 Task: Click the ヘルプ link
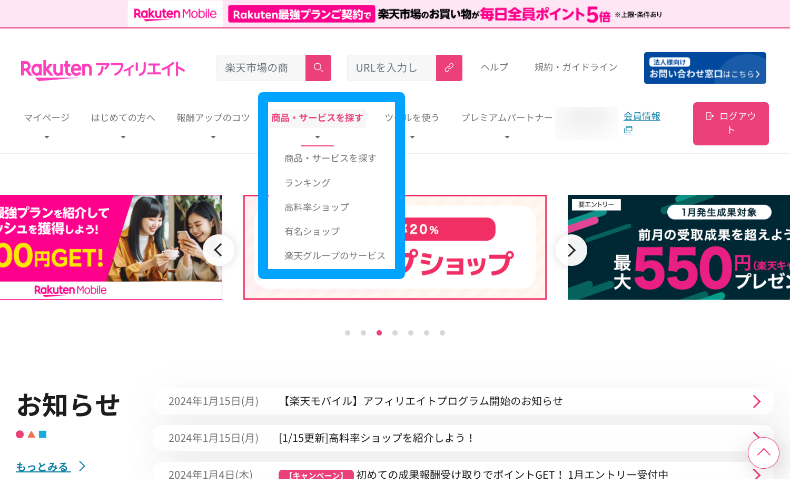(494, 67)
